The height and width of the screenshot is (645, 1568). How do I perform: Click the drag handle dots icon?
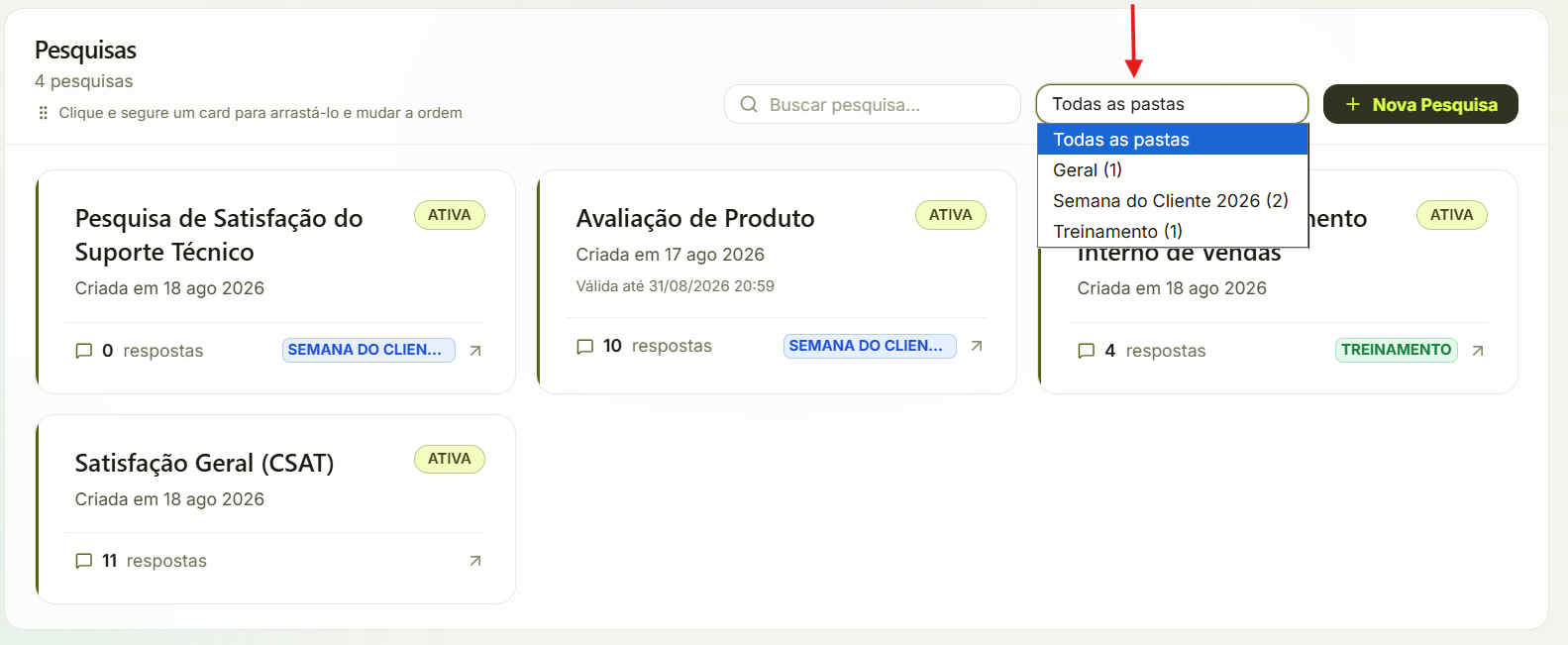tap(43, 113)
